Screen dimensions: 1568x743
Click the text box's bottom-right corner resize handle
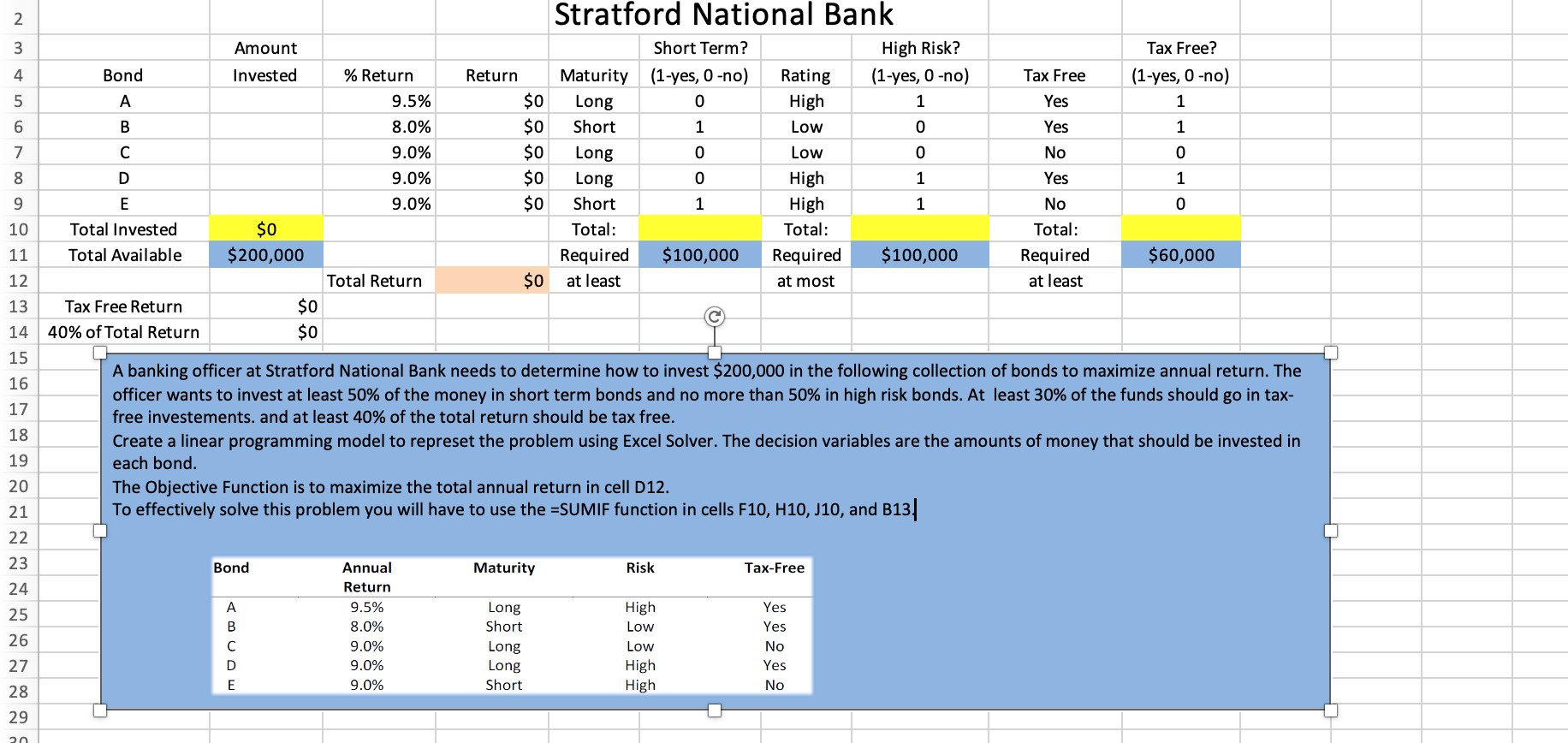(x=1330, y=710)
